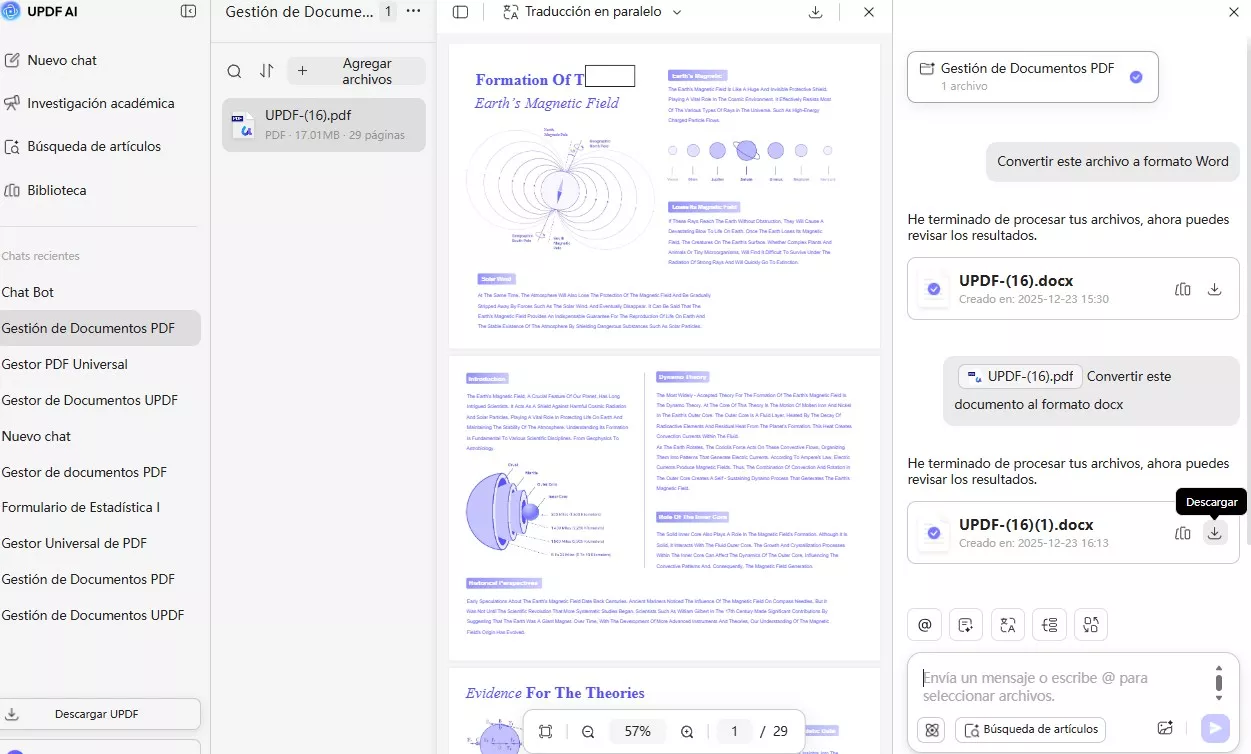The image size is (1251, 754).
Task: Search files with magnifier icon
Action: [x=234, y=71]
